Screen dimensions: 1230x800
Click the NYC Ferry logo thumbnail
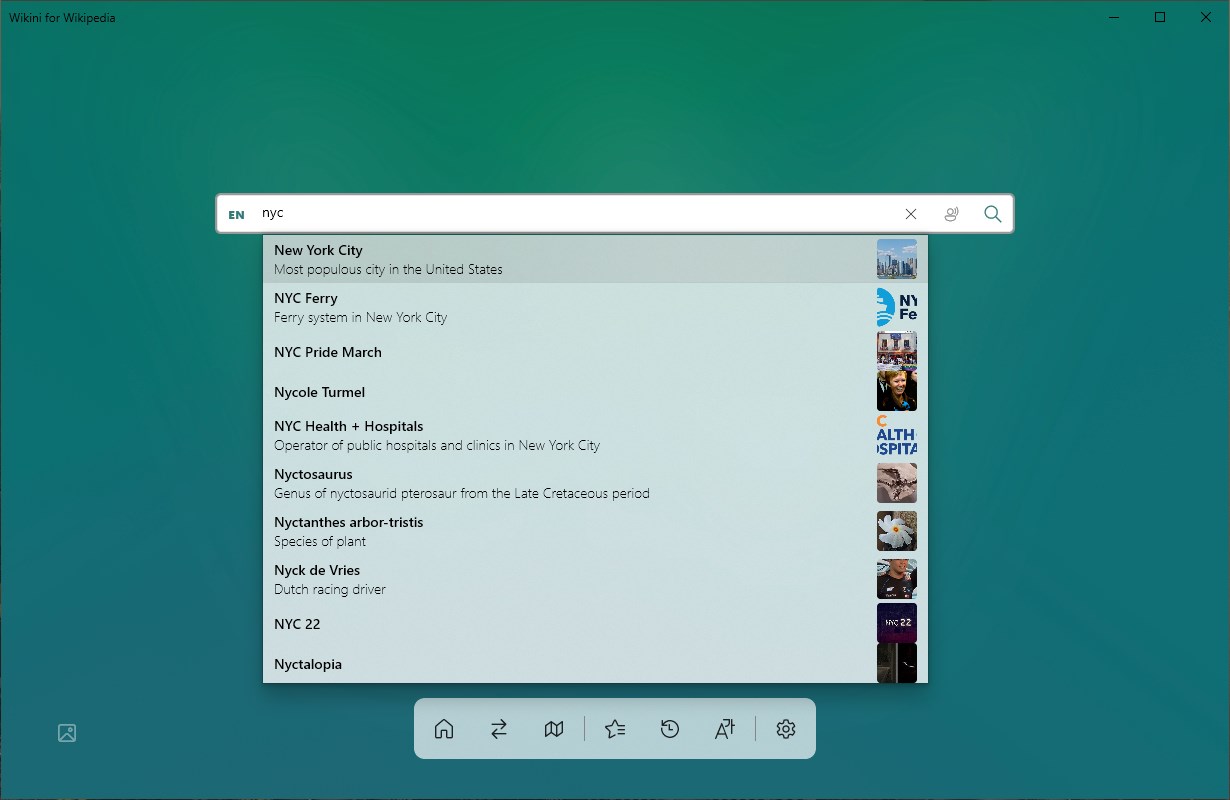coord(897,307)
